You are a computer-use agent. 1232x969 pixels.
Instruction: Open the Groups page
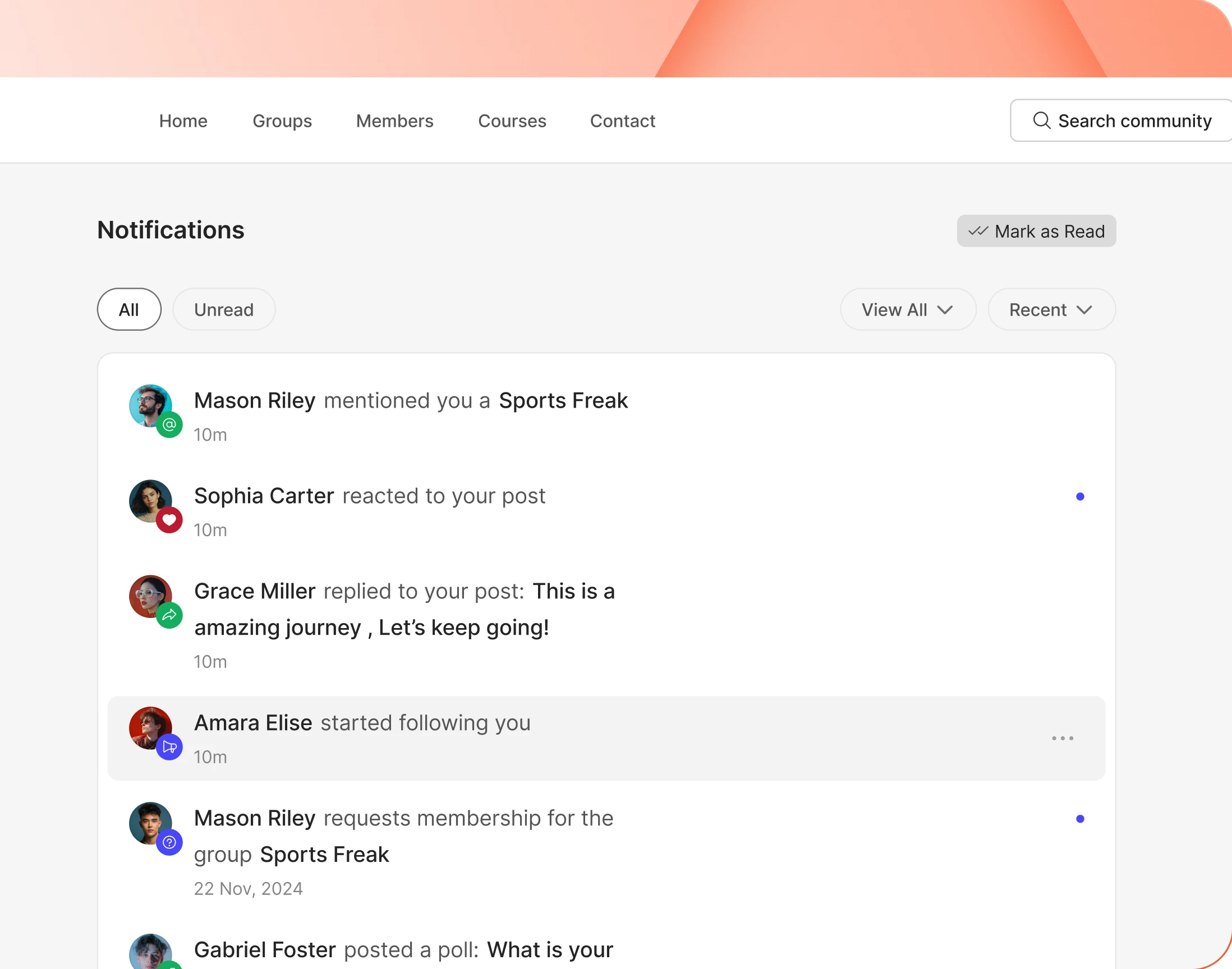pos(282,121)
